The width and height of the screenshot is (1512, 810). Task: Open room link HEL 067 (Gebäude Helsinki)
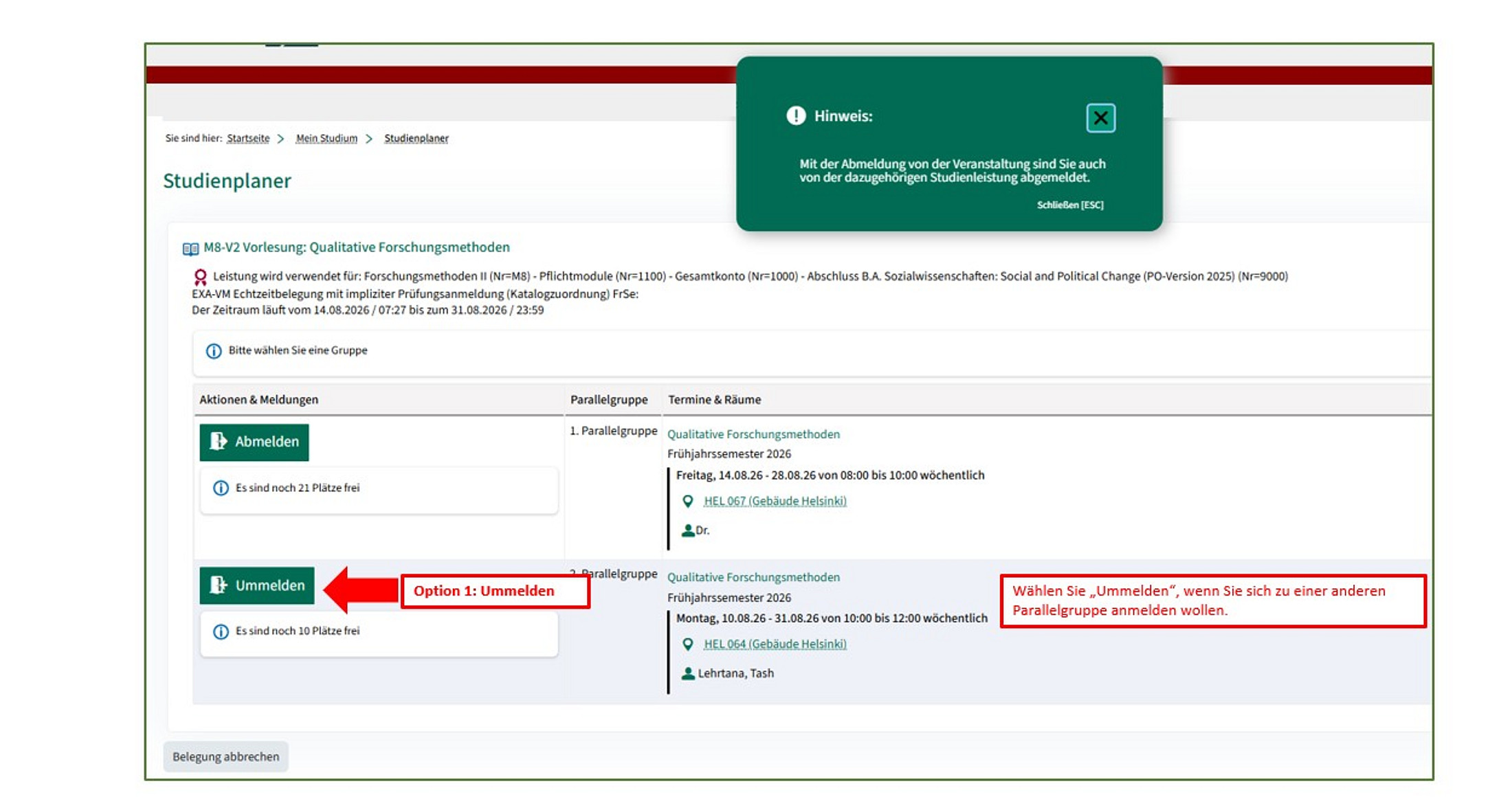pyautogui.click(x=775, y=502)
